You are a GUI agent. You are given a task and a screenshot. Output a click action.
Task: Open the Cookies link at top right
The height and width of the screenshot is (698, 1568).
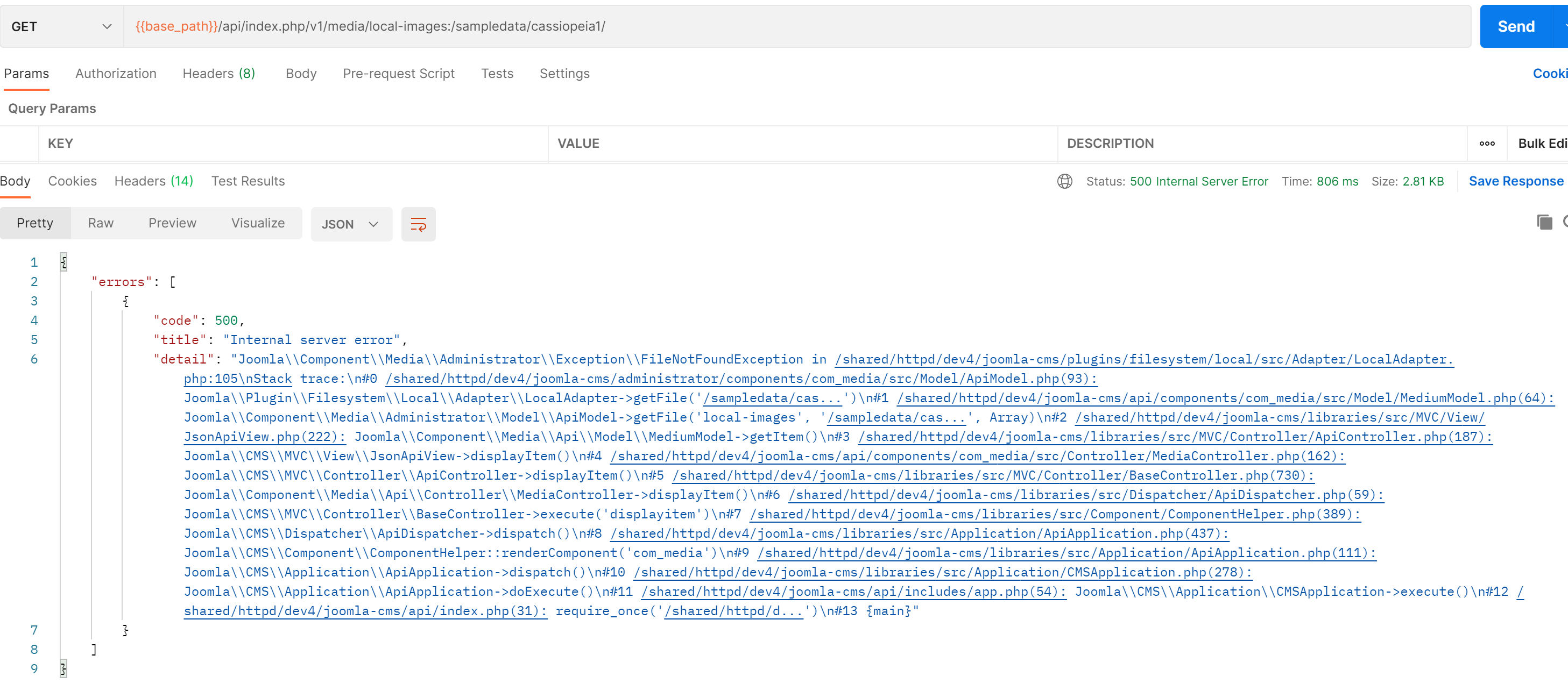(x=1550, y=74)
